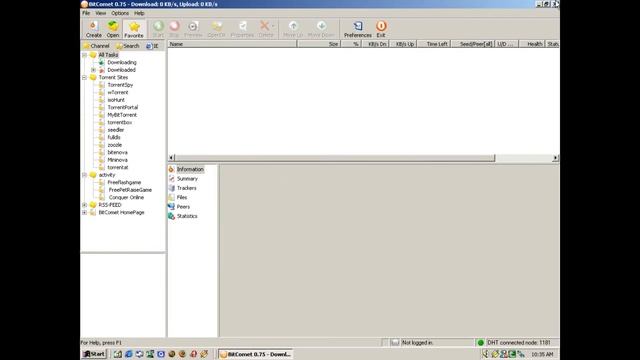Click the Create torrent toolbar icon
The height and width of the screenshot is (360, 640).
(x=93, y=29)
